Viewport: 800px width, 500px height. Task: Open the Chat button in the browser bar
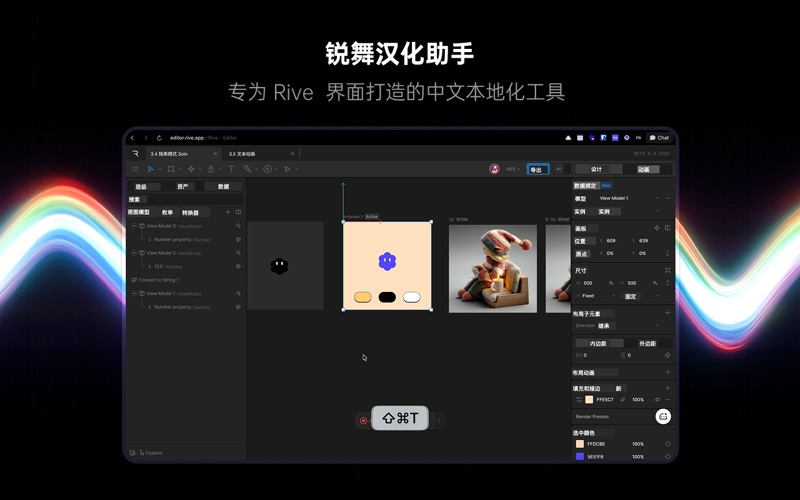point(659,138)
